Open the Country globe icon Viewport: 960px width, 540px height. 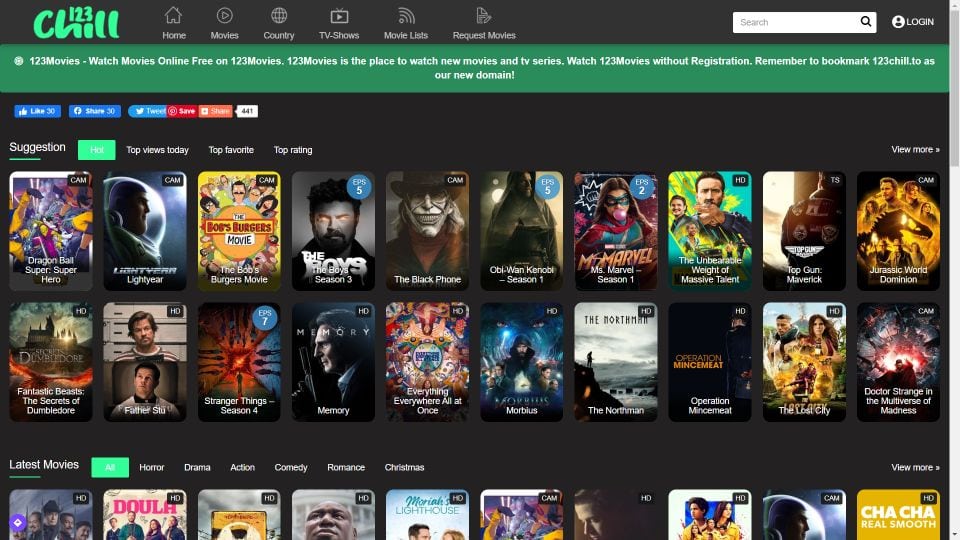(279, 15)
